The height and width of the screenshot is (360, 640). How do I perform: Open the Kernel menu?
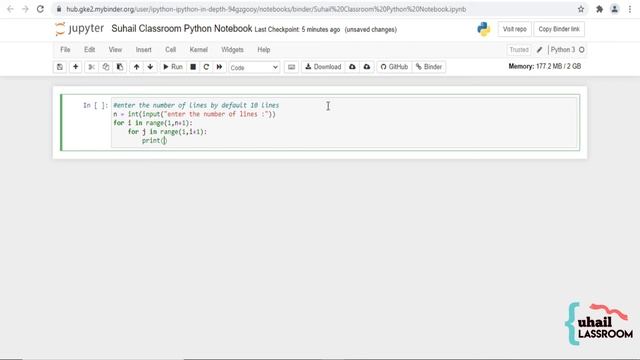click(x=199, y=50)
